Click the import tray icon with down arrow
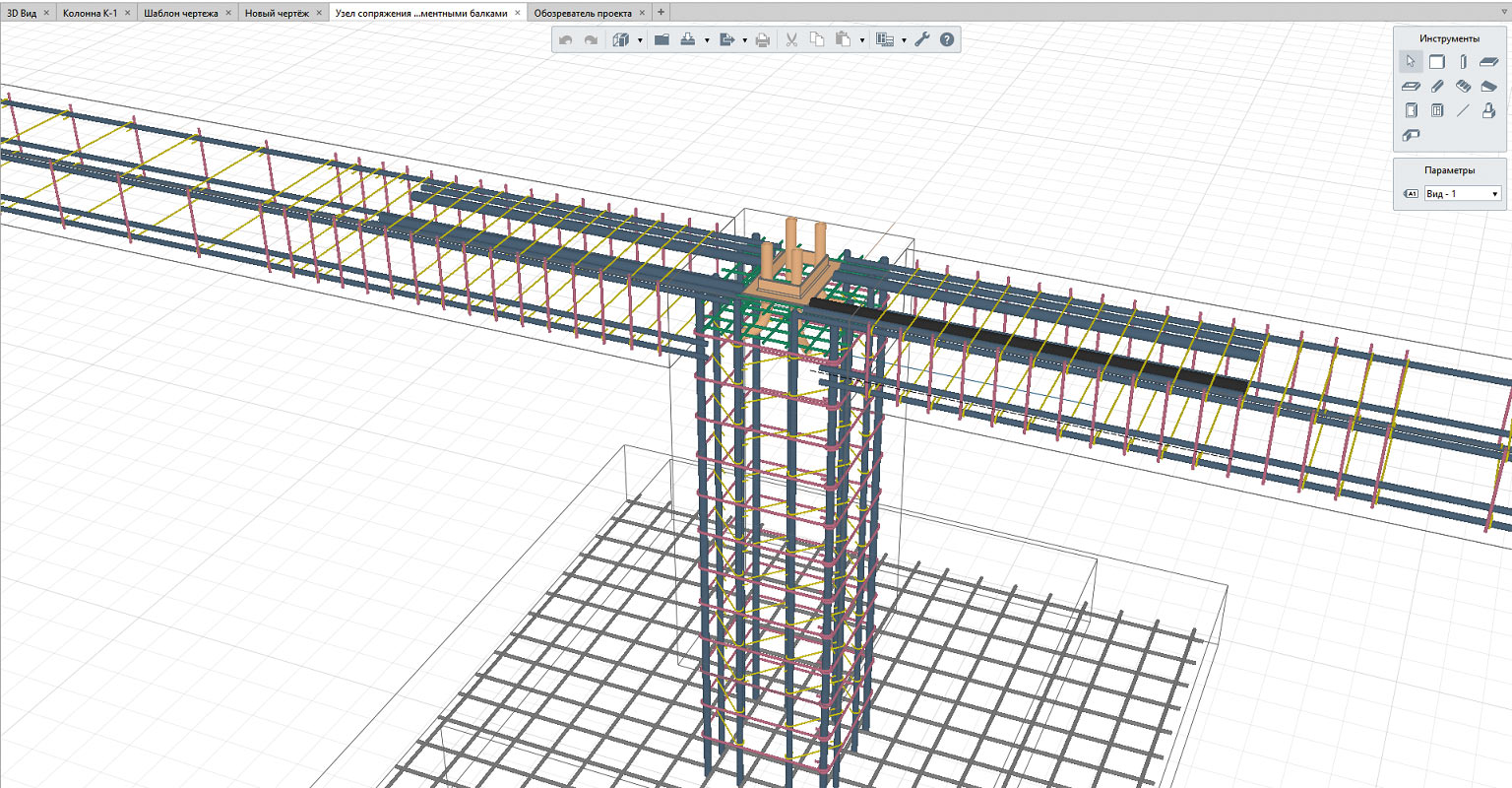This screenshot has height=788, width=1512. 688,40
